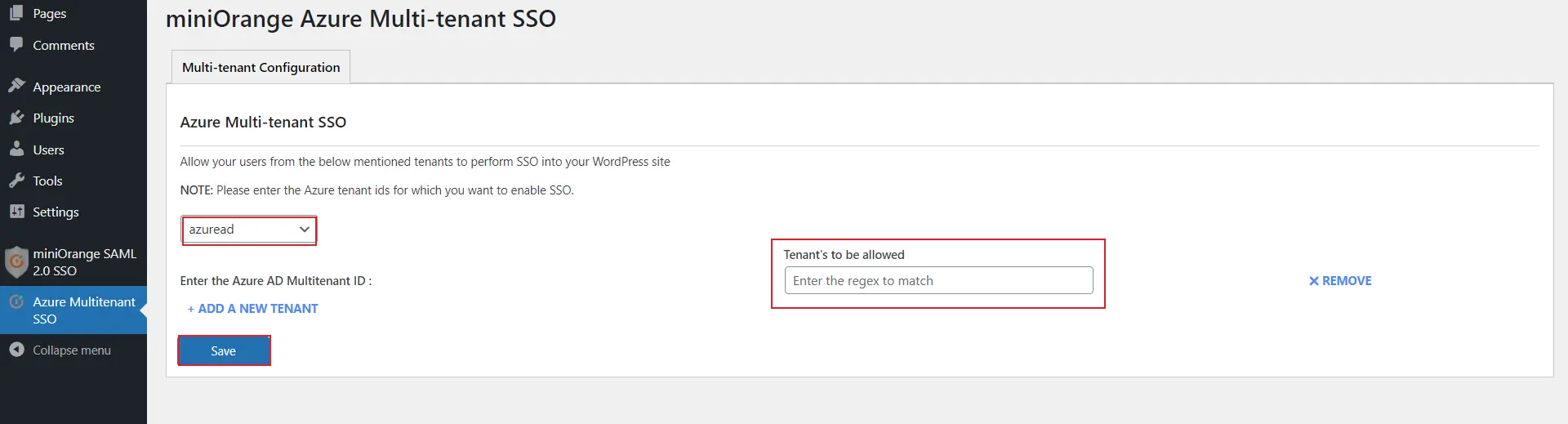
Task: Click the Appearance paintbrush icon
Action: pos(16,86)
